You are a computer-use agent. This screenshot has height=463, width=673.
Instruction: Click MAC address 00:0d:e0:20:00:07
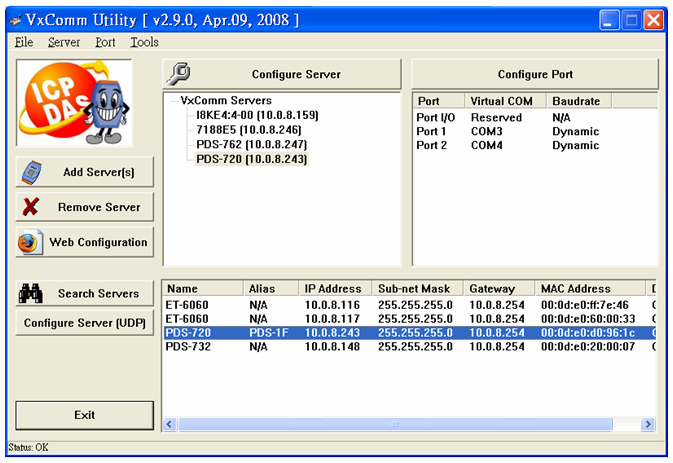(x=588, y=346)
